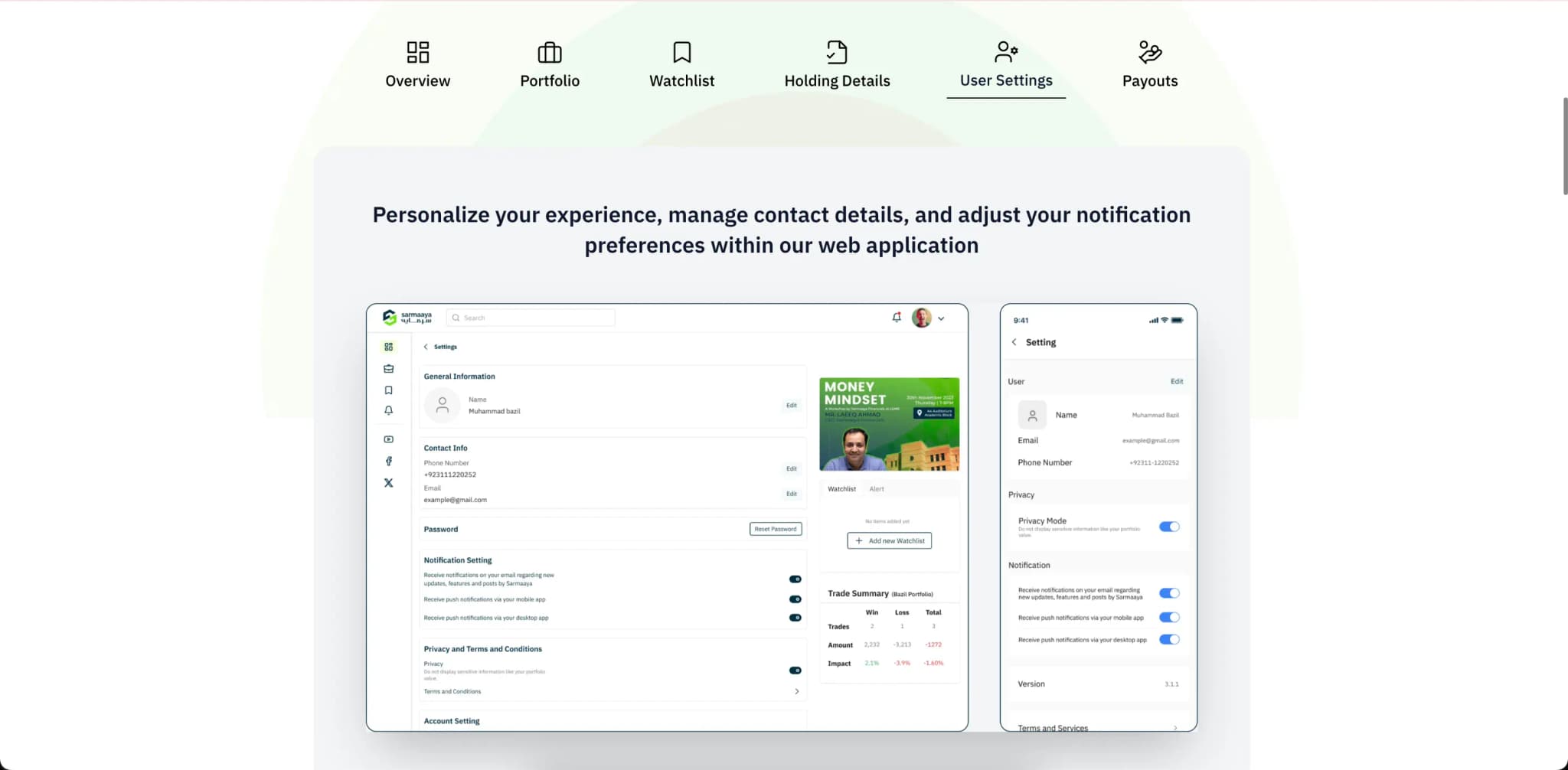Click Add new Watchlist button
This screenshot has height=770, width=1568.
[x=890, y=540]
